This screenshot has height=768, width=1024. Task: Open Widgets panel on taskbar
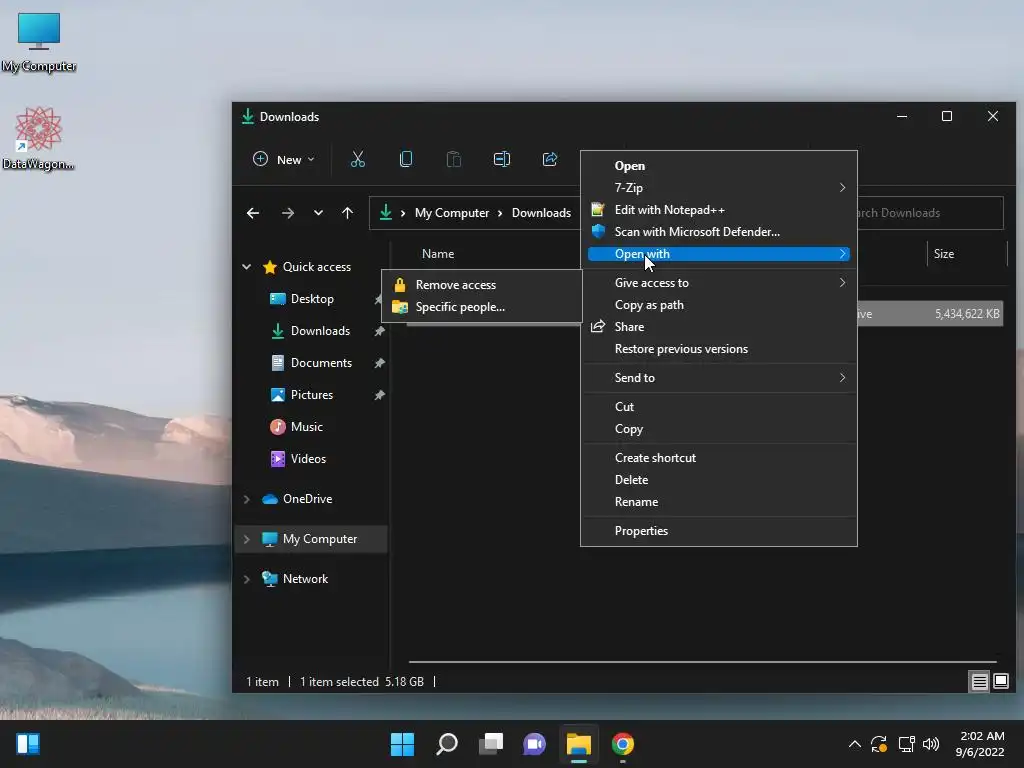(x=28, y=744)
